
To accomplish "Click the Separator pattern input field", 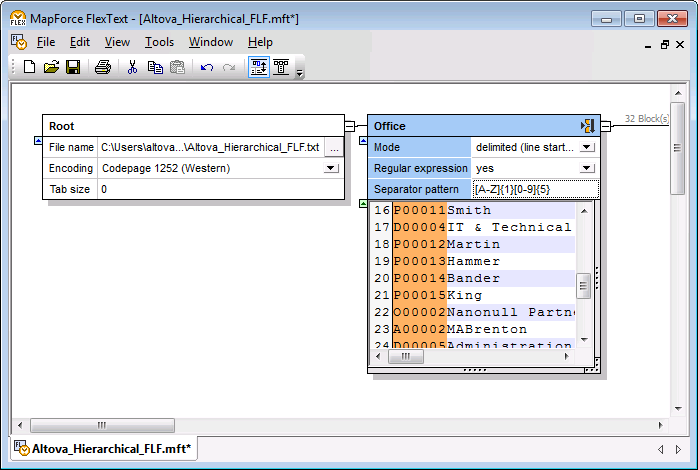I will (534, 189).
